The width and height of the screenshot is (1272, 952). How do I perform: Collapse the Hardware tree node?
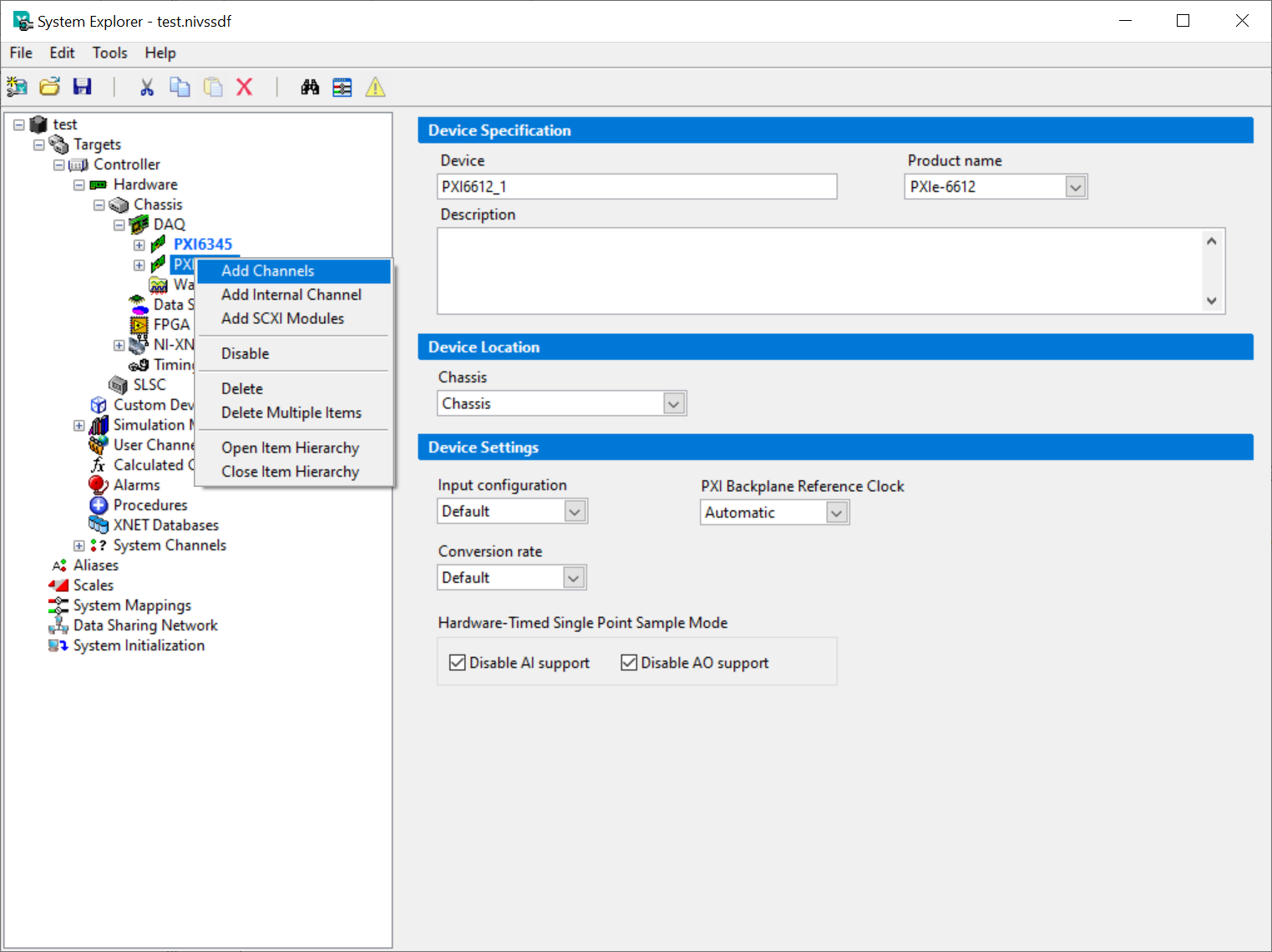coord(79,185)
